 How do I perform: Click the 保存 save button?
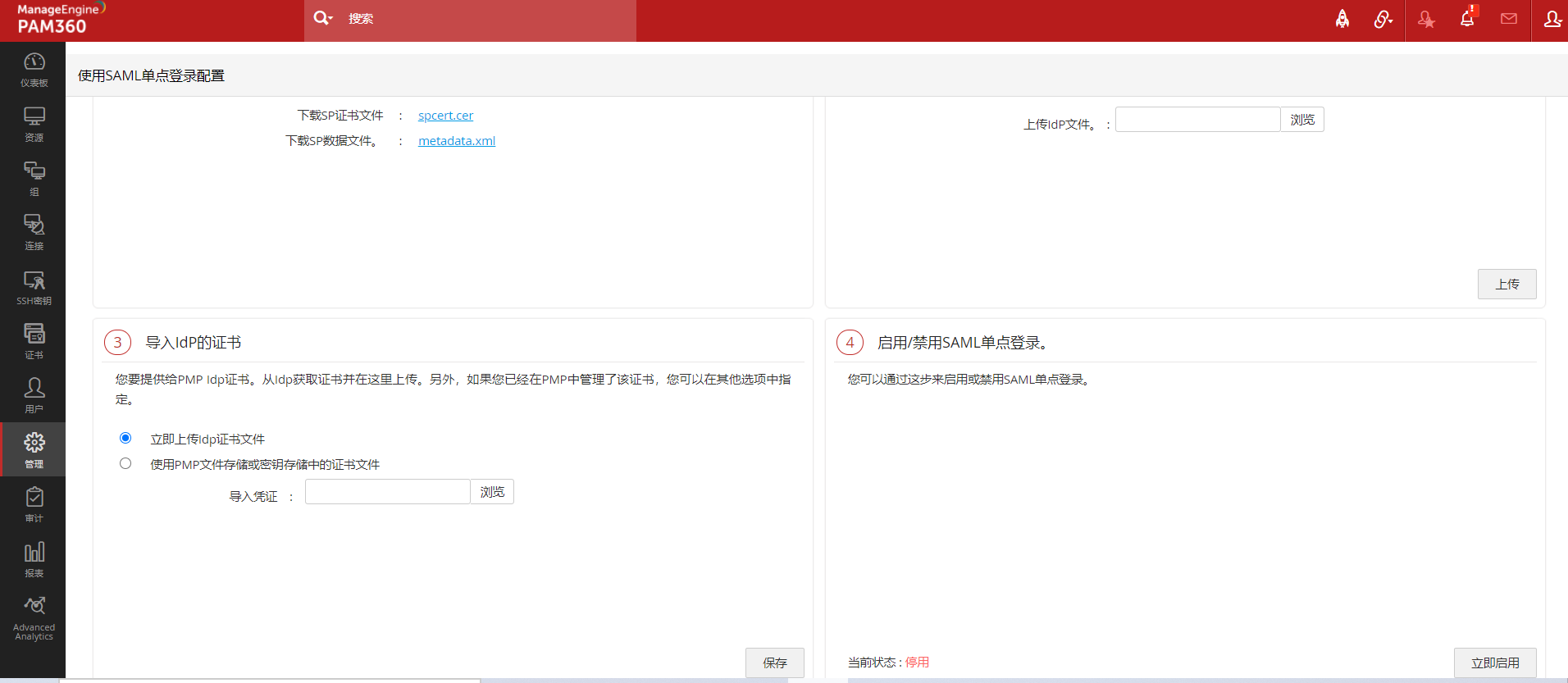tap(775, 663)
